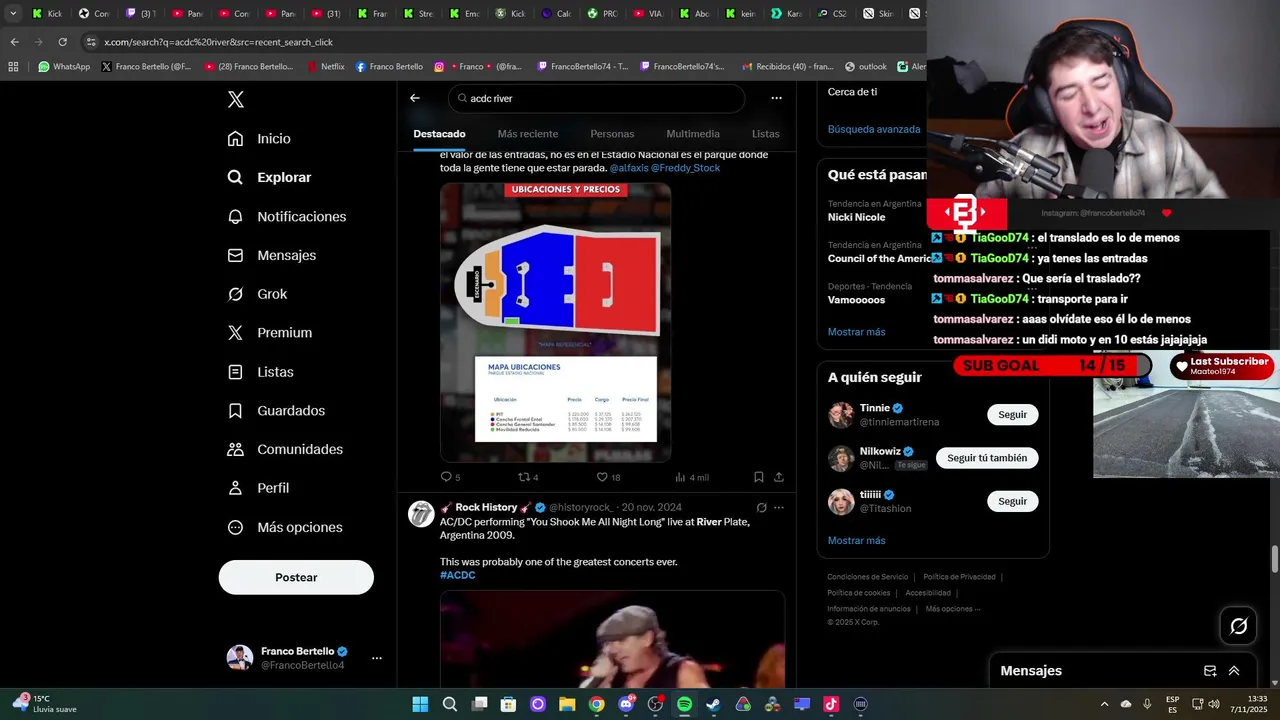
Task: Click the Postear button
Action: tap(296, 577)
